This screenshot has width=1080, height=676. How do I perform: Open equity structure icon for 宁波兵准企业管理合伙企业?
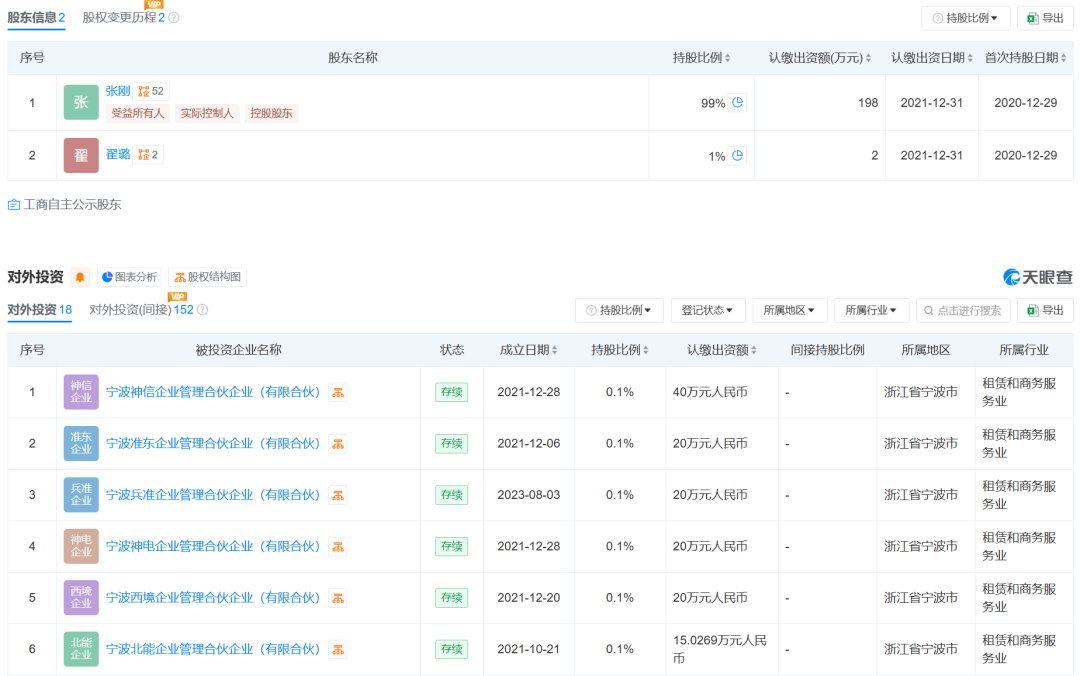click(338, 495)
